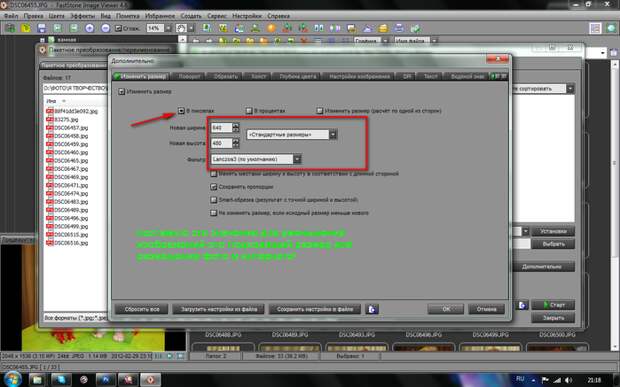
Task: Click the 'OK' button in the dialog
Action: (x=446, y=309)
